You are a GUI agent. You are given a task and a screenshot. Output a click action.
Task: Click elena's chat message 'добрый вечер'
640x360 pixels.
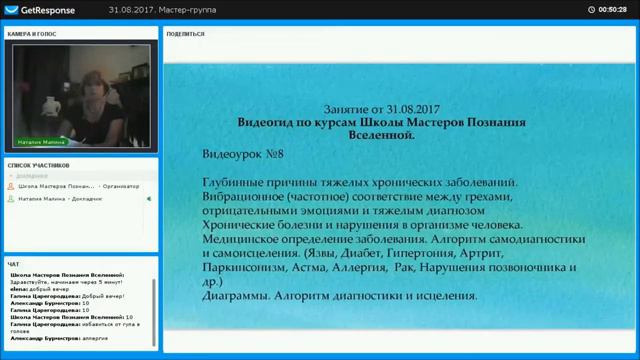tap(49, 289)
